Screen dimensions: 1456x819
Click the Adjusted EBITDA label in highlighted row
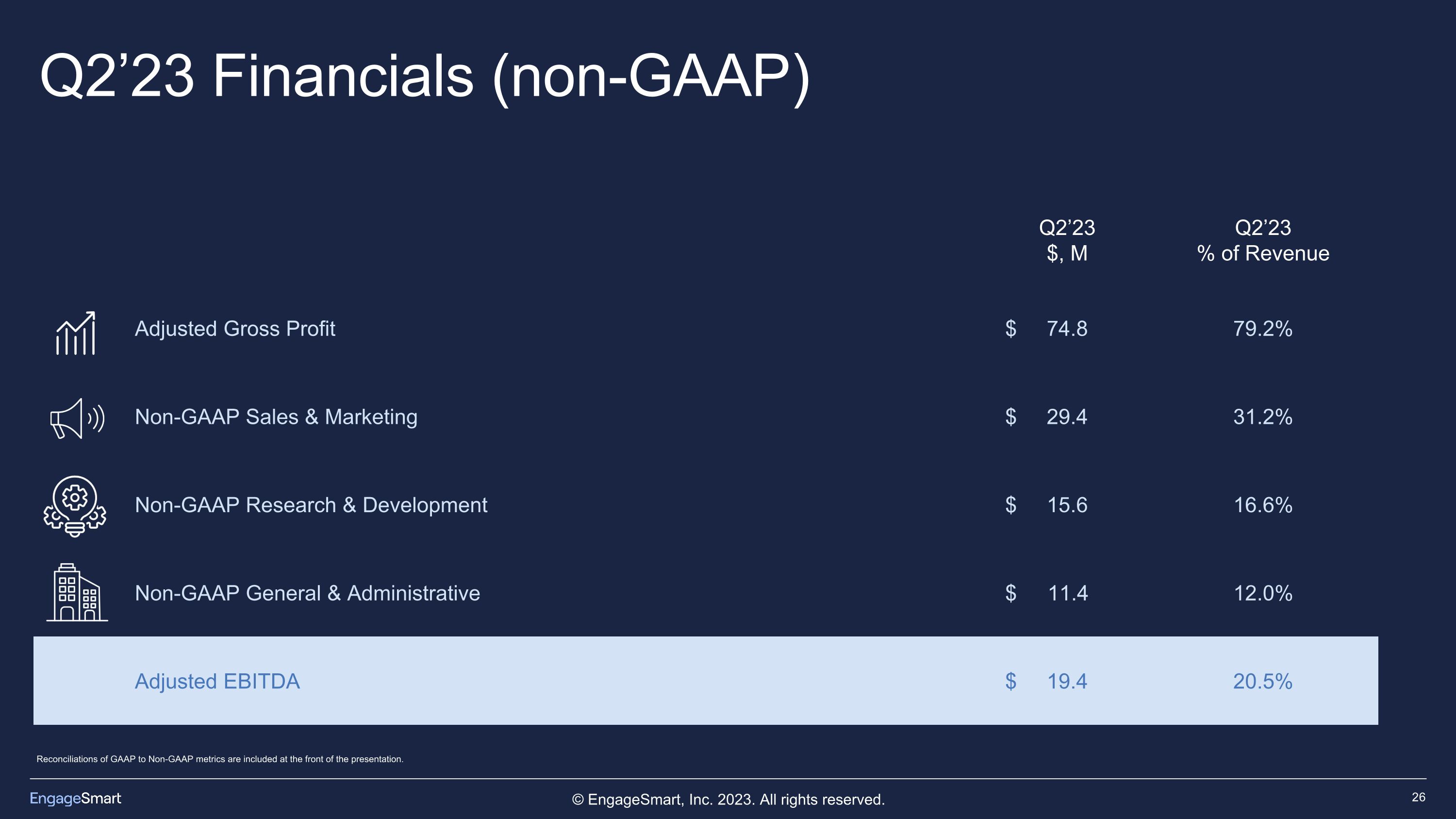tap(217, 682)
